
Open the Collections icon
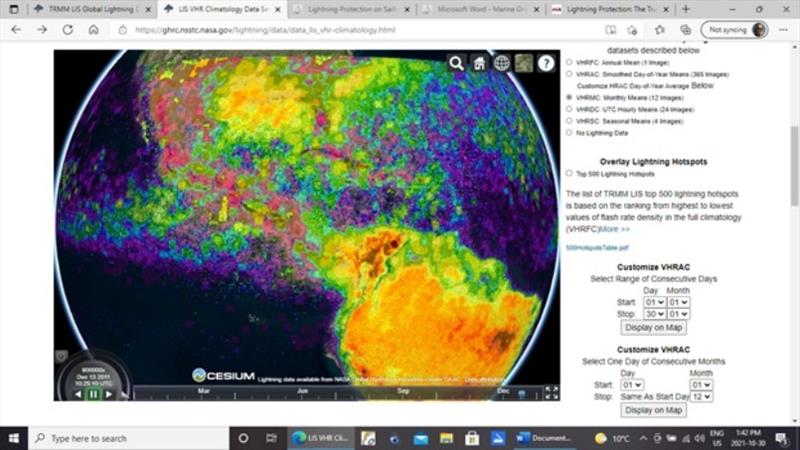click(685, 30)
